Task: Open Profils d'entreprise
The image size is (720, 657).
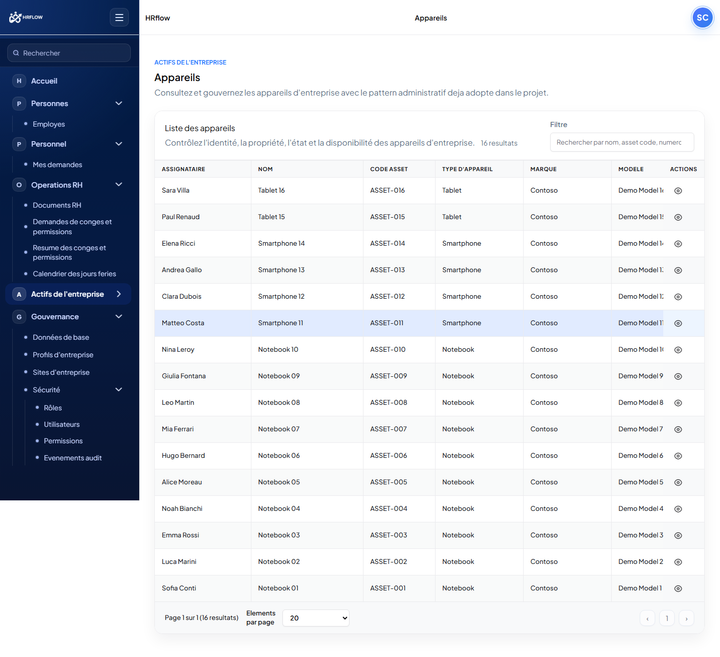Action: (x=63, y=355)
